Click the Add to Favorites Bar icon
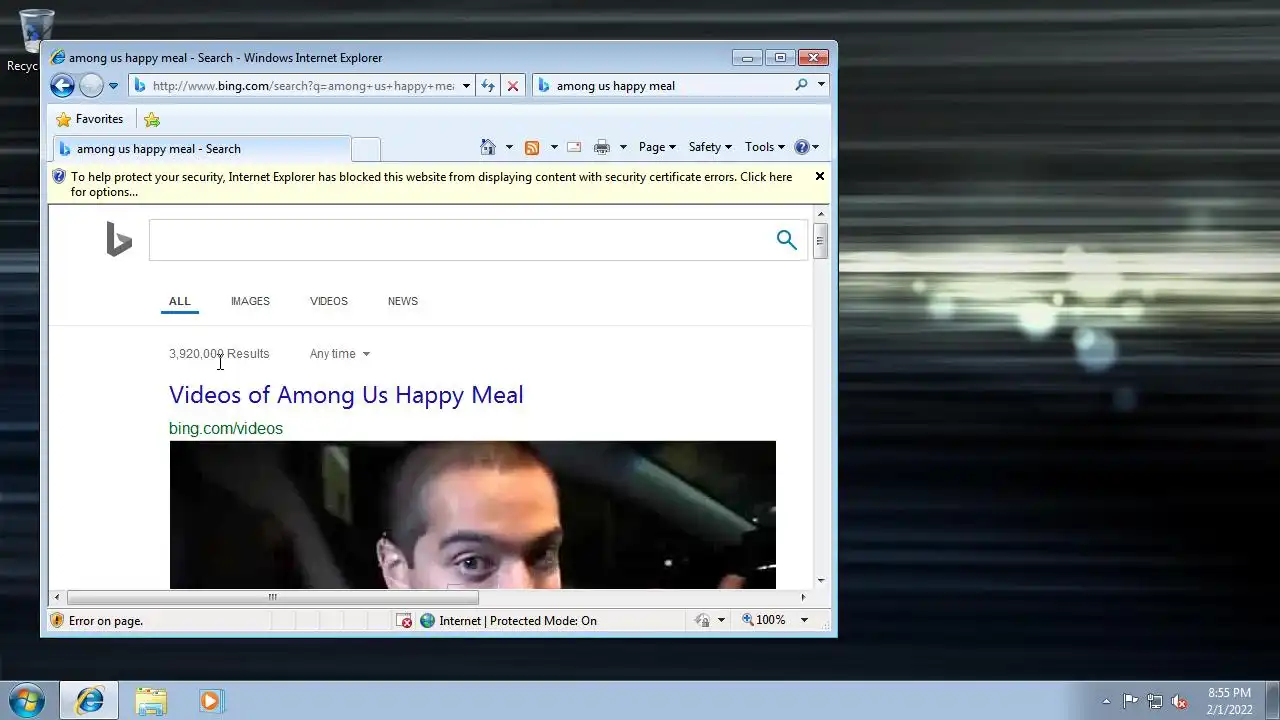Viewport: 1280px width, 720px height. click(152, 119)
